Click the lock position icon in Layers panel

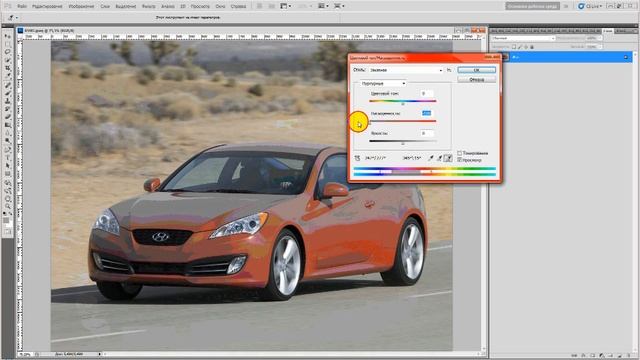coord(526,47)
